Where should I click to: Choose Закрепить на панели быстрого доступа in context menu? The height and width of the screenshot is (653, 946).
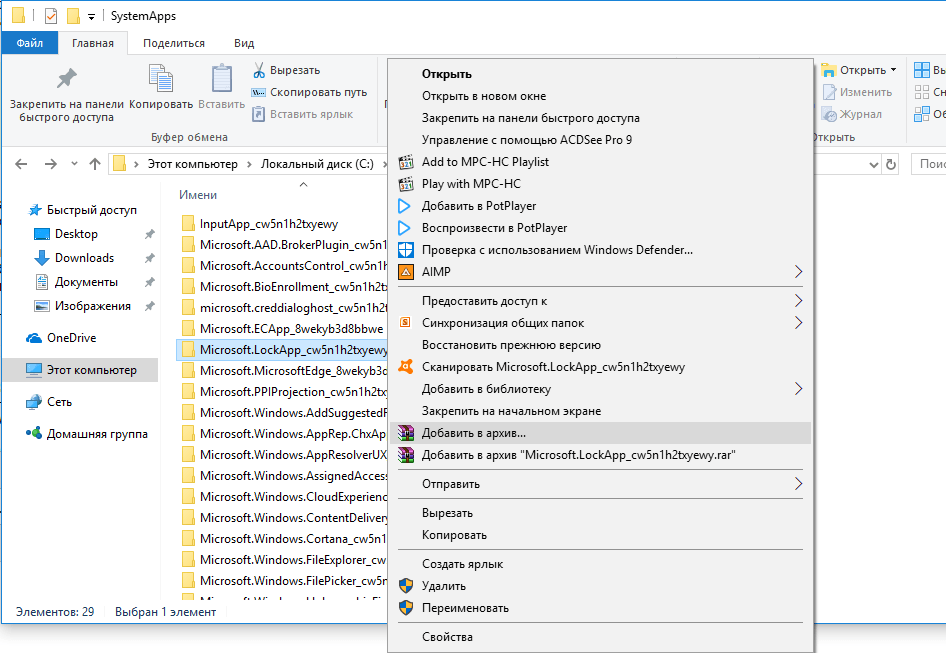(600, 118)
